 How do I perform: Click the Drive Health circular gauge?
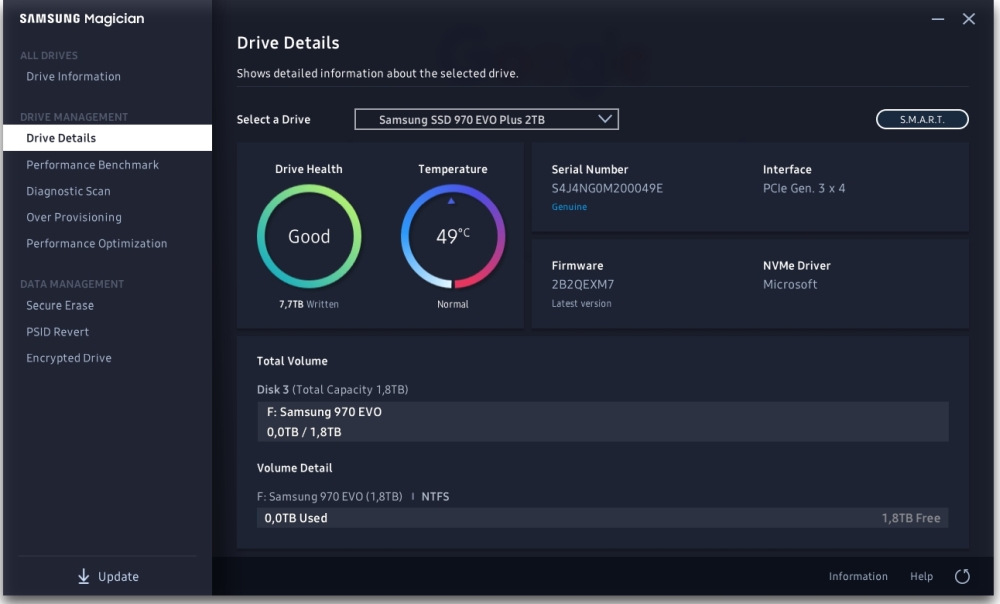point(309,237)
